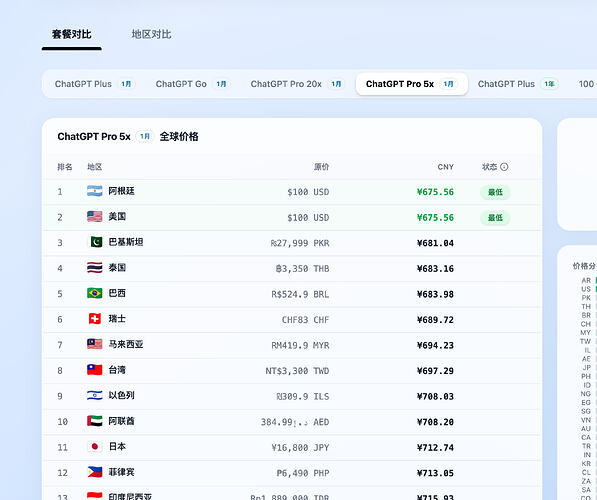Click the Malaysia flag icon
The height and width of the screenshot is (500, 597).
(94, 344)
